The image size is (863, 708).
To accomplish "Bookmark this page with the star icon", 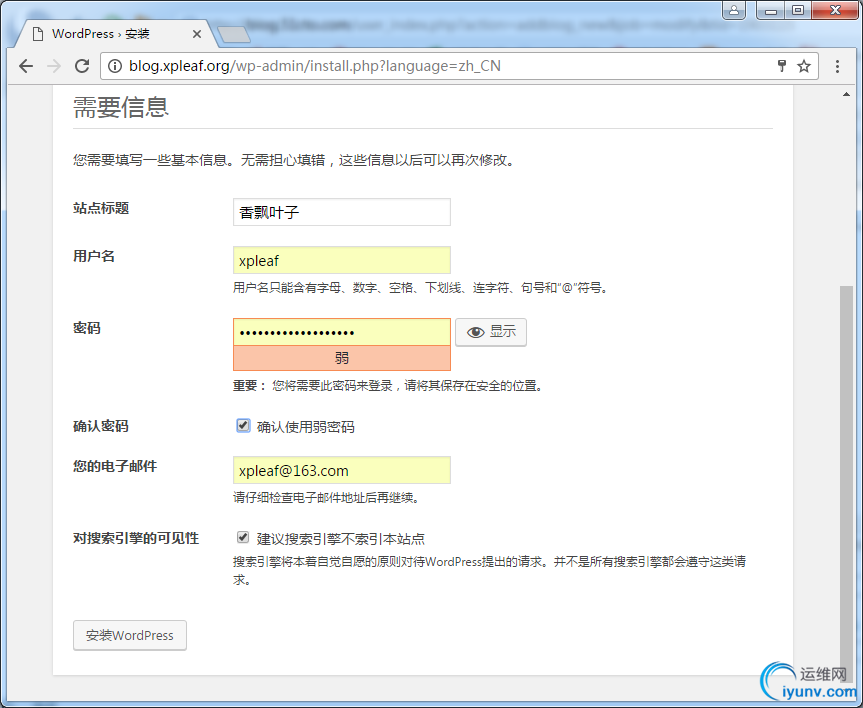I will (x=804, y=66).
